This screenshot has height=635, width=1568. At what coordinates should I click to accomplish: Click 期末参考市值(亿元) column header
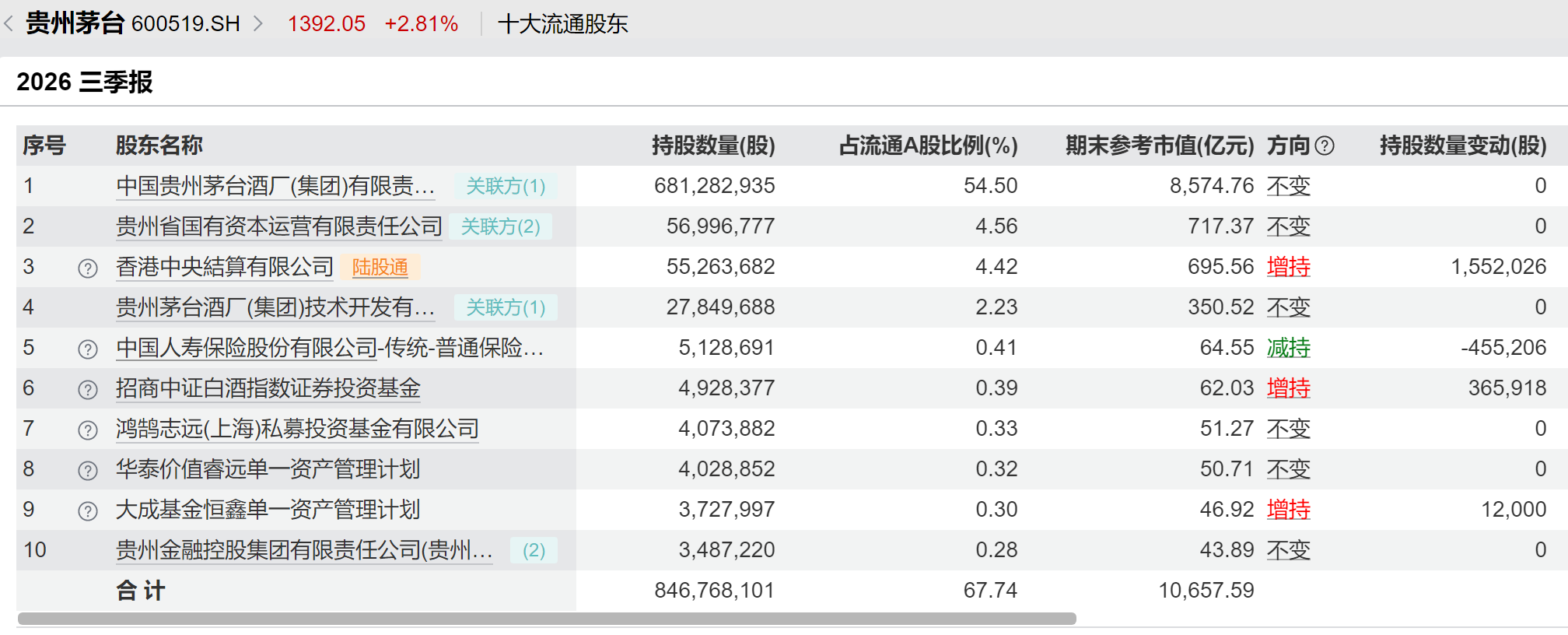tap(1160, 146)
